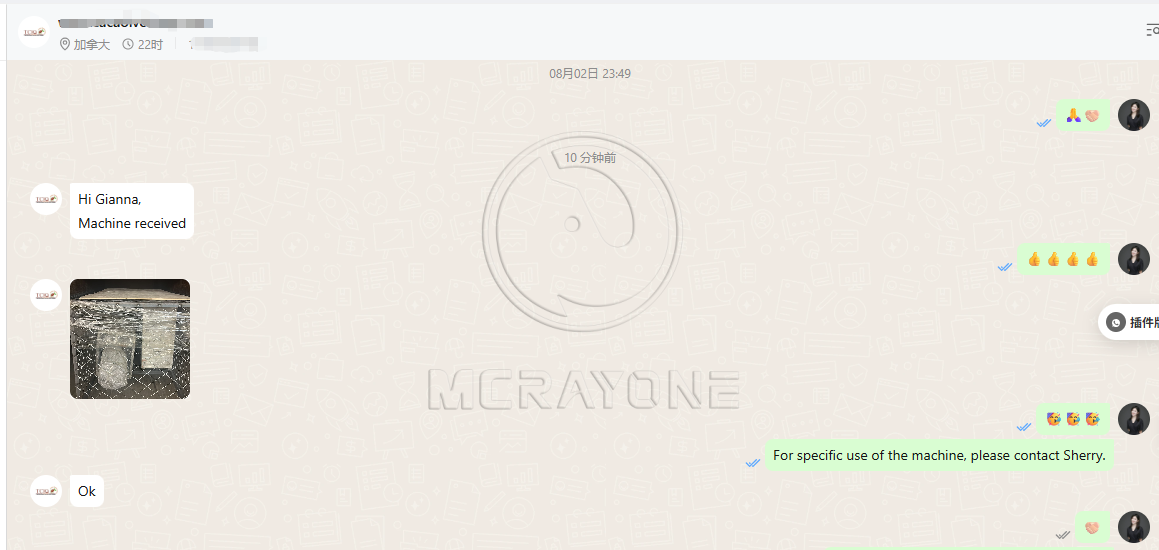Select the "Hi Gianna, Machine received" message bubble
The width and height of the screenshot is (1159, 550).
click(x=132, y=211)
